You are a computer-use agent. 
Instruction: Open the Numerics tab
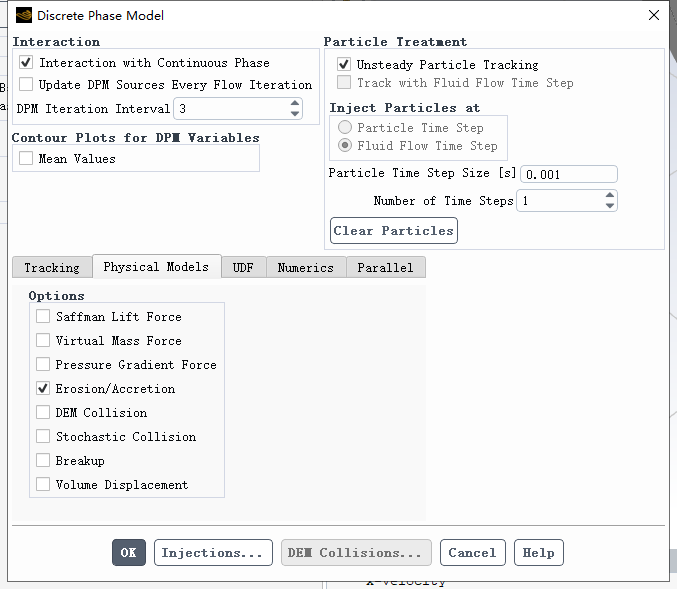(306, 267)
